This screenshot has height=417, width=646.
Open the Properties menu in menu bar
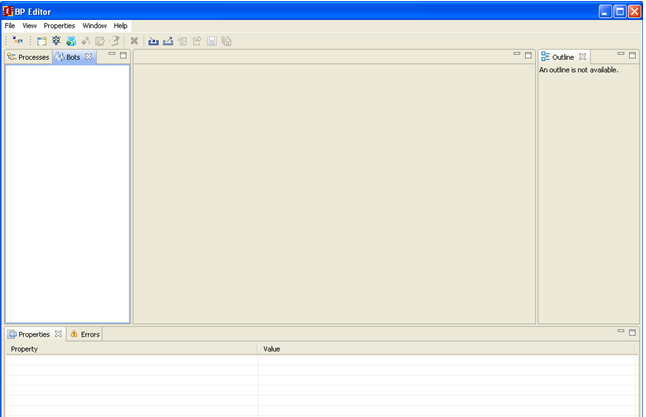pos(59,26)
